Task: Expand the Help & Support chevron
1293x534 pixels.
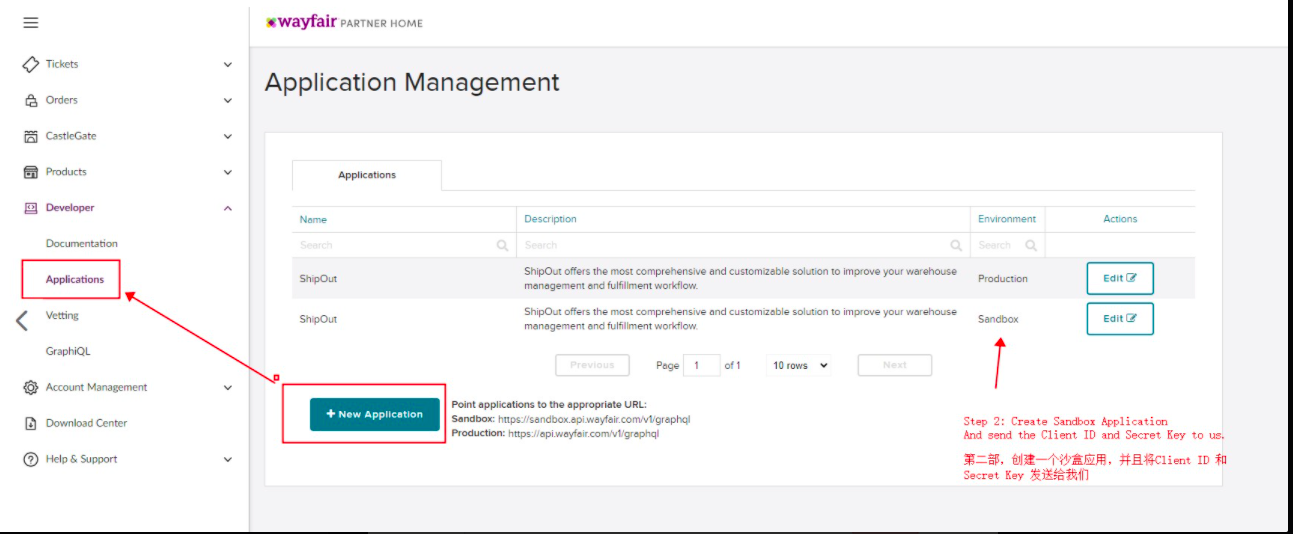Action: (x=228, y=459)
